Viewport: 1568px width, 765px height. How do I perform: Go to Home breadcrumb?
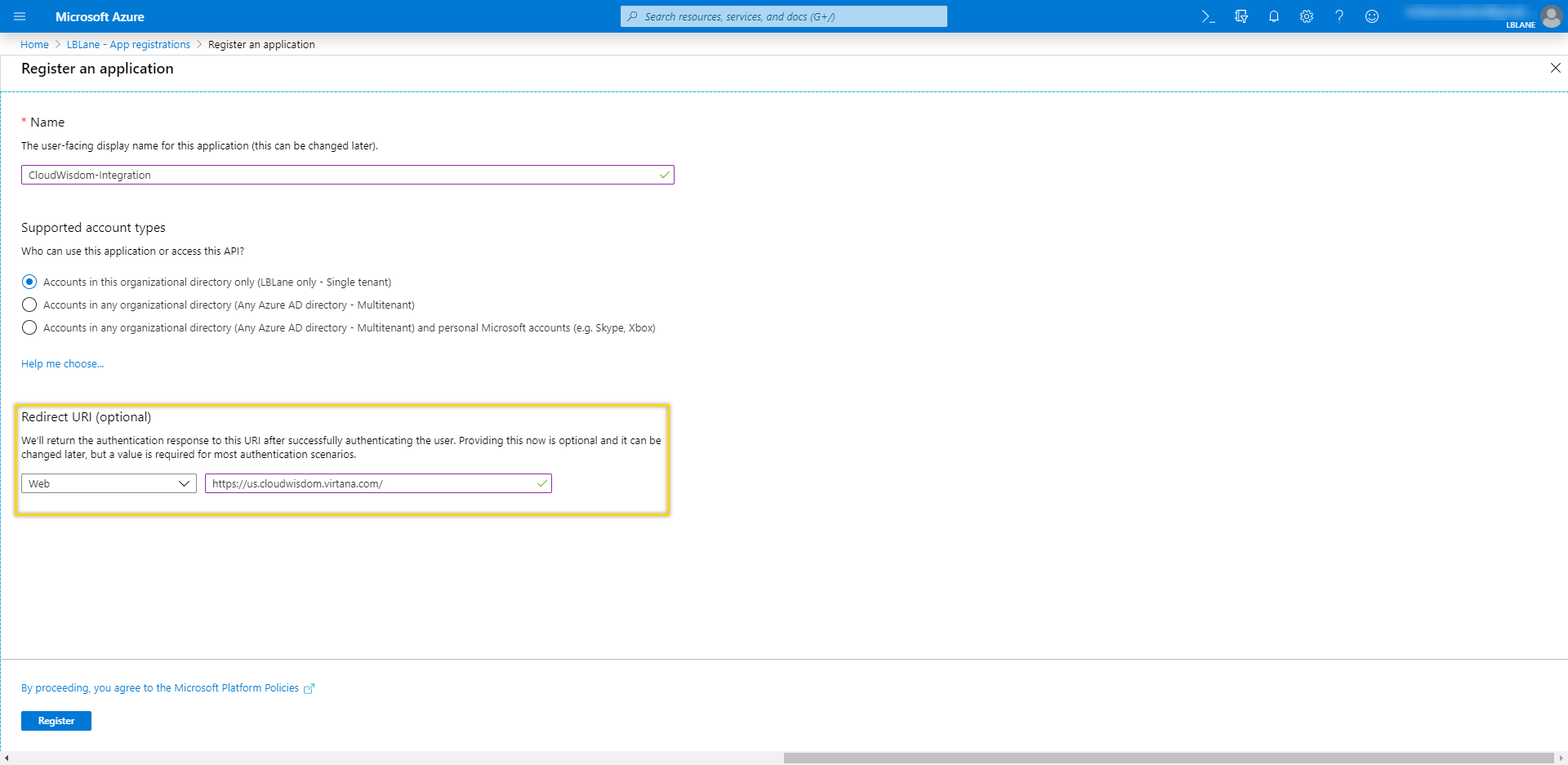tap(34, 44)
